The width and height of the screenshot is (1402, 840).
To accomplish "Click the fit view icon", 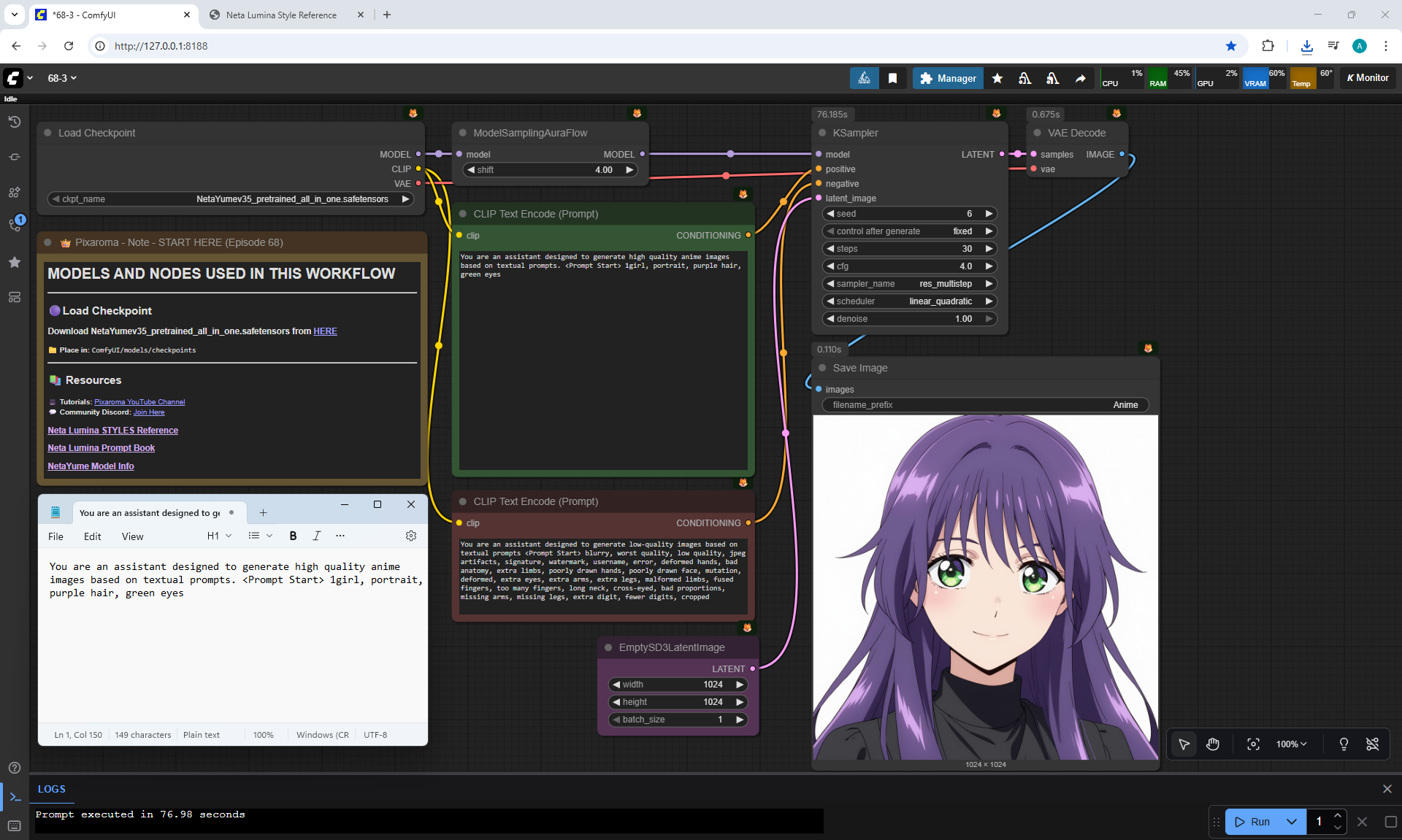I will tap(1253, 744).
